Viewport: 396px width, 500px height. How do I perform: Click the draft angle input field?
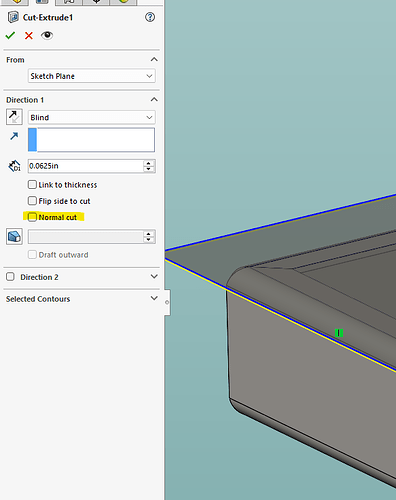point(86,237)
